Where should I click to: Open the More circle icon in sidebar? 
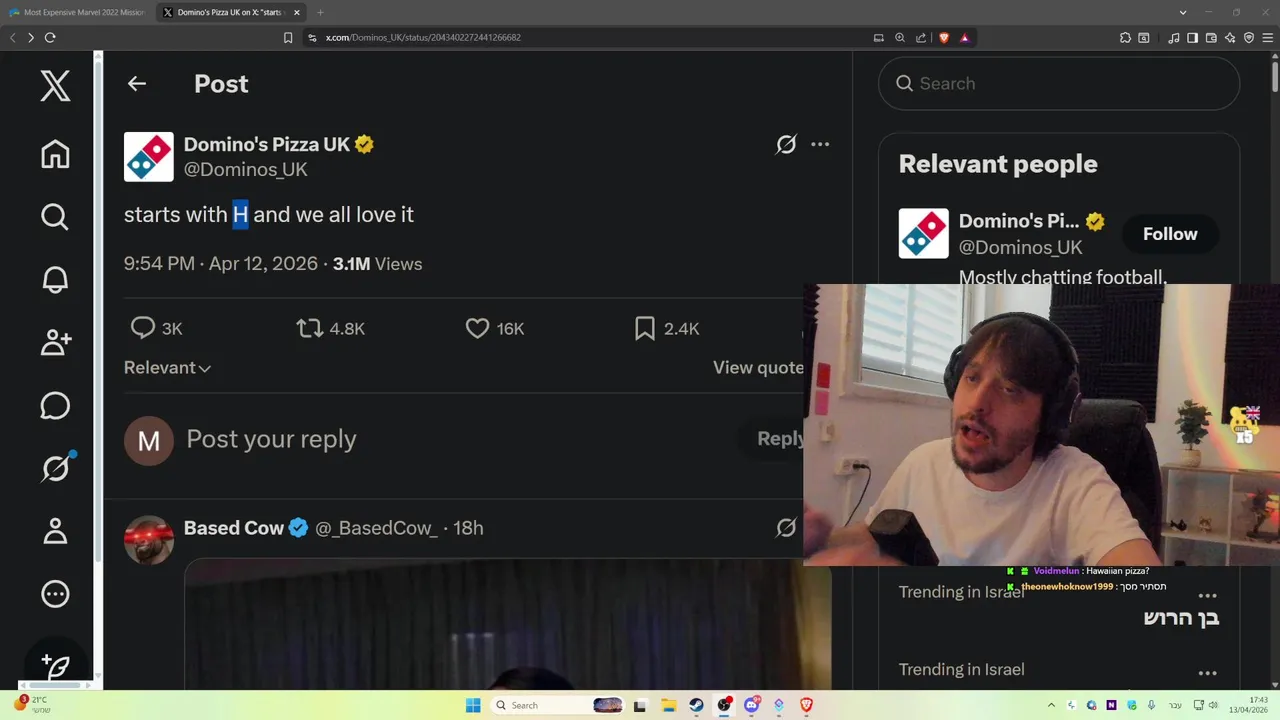(55, 594)
